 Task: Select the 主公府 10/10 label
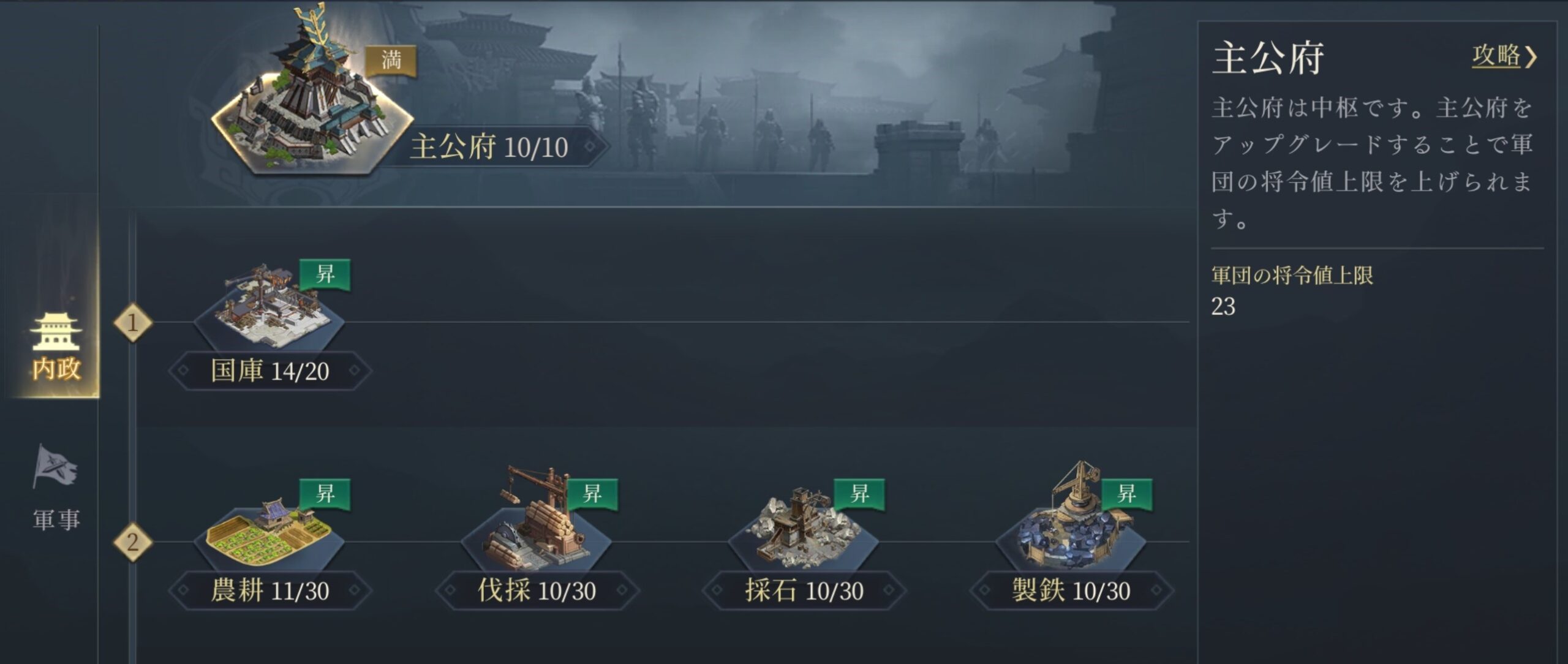[x=489, y=147]
